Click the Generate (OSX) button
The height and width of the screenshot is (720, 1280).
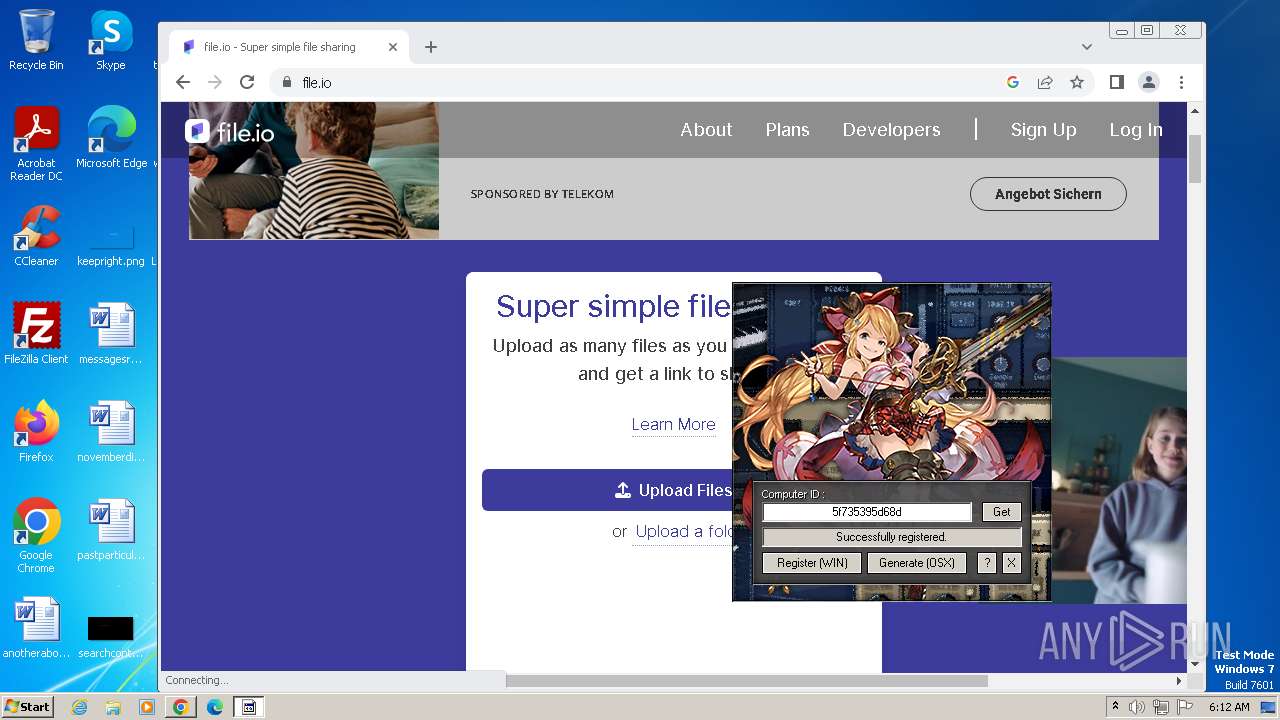pos(917,563)
